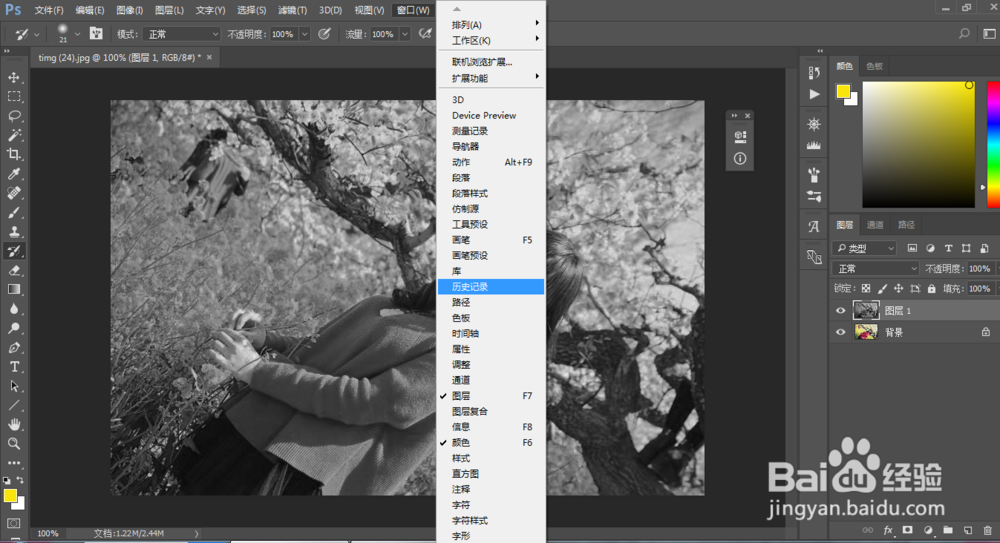This screenshot has width=1000, height=543.
Task: Open the 模式 blend mode dropdown
Action: (x=182, y=34)
